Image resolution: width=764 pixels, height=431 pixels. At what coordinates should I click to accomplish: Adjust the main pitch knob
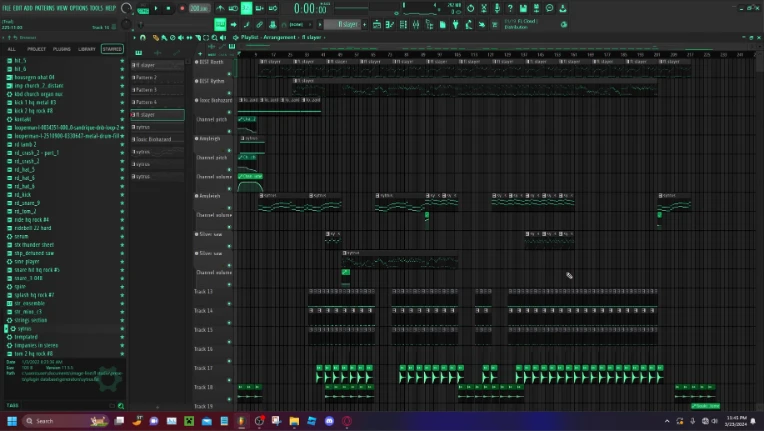pos(126,24)
